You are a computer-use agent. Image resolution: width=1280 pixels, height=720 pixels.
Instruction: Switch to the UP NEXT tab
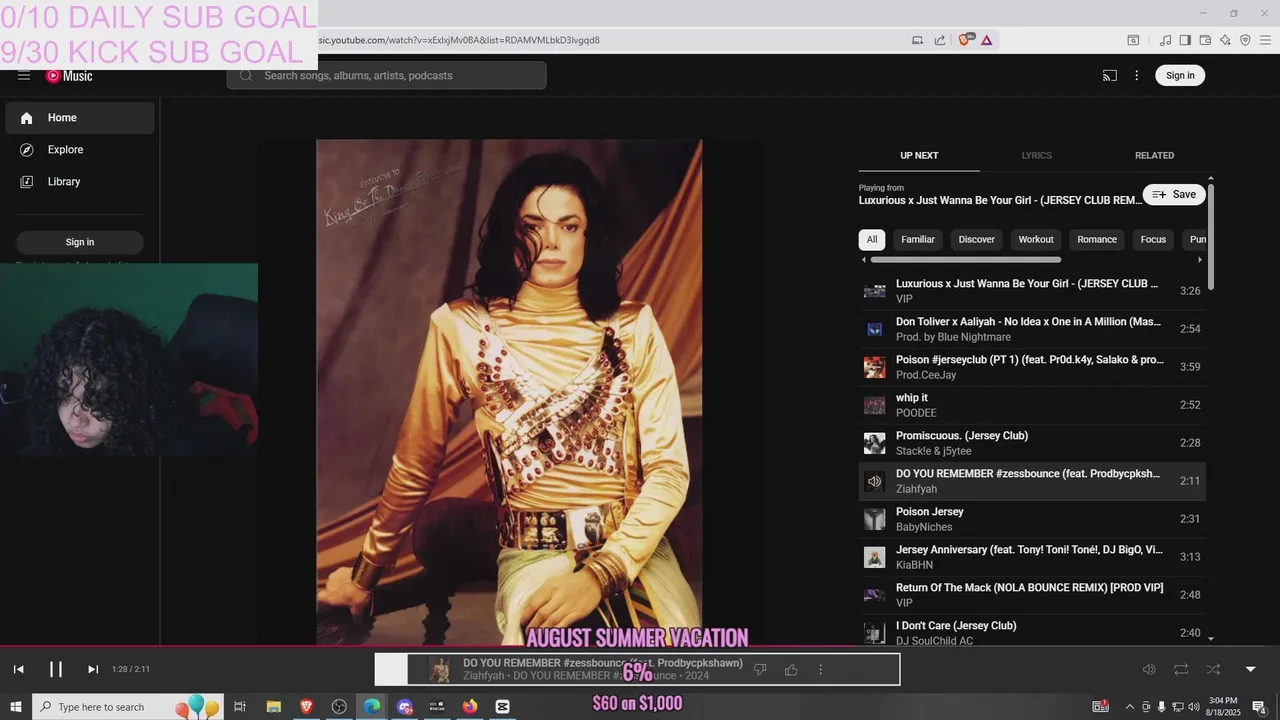(919, 155)
